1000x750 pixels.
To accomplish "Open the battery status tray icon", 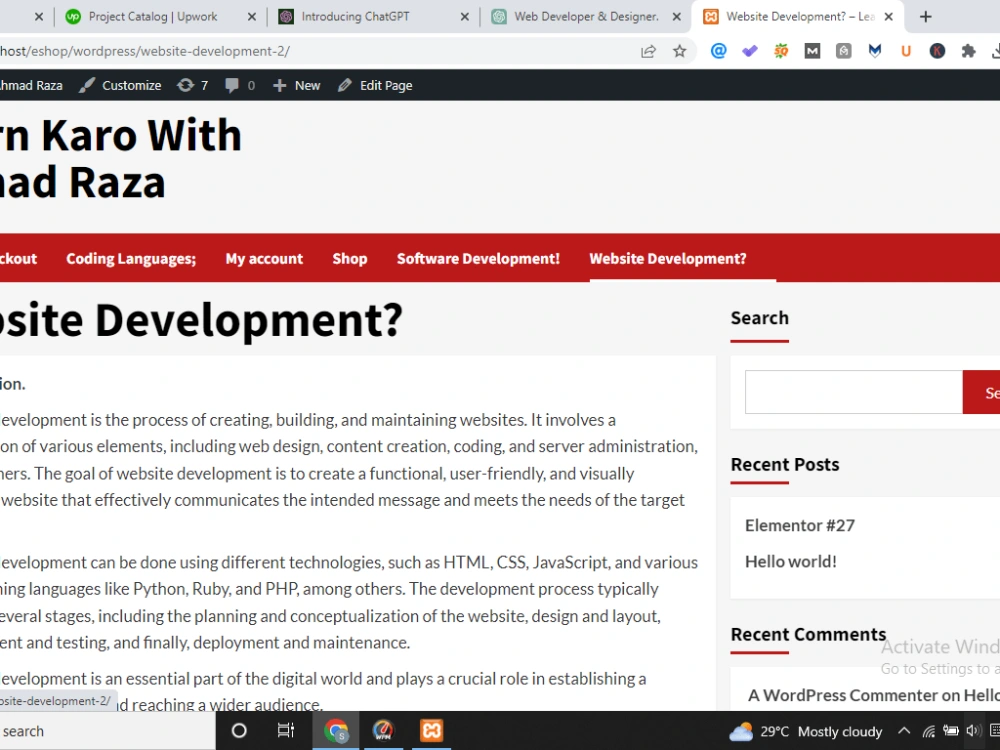I will tap(951, 731).
